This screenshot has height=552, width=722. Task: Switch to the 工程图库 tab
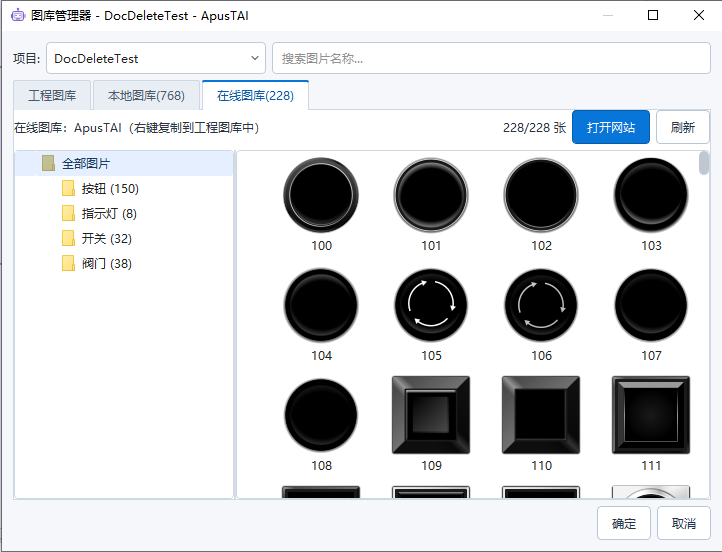(x=52, y=95)
